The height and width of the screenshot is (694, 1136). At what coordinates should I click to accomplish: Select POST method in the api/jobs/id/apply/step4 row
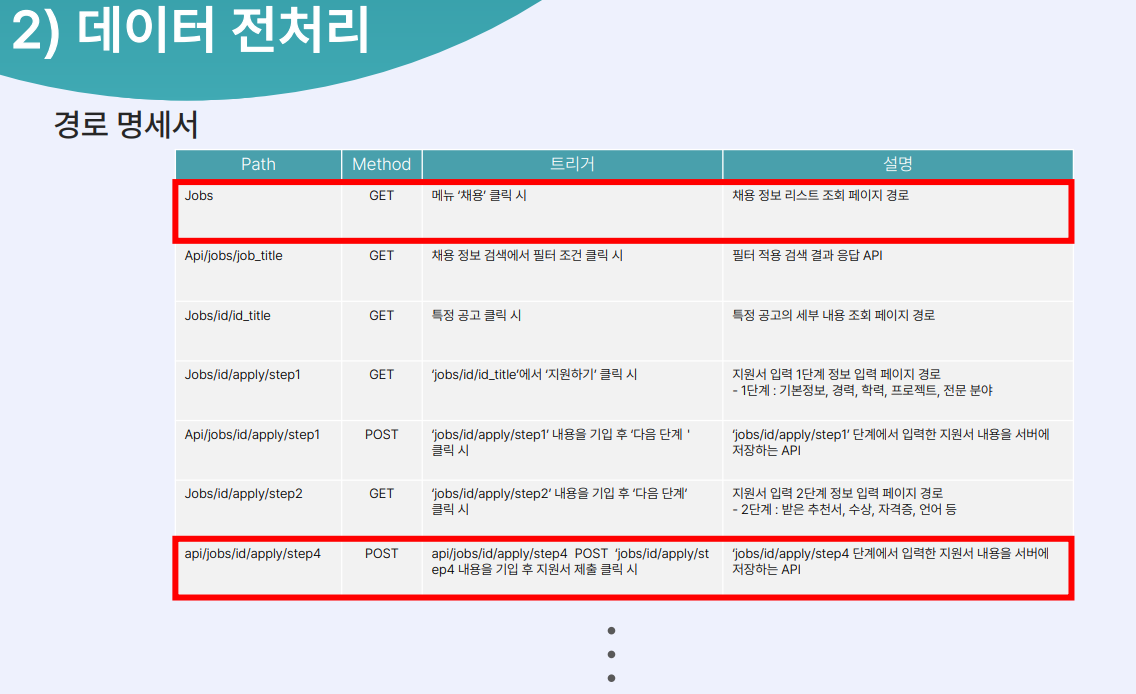(382, 554)
